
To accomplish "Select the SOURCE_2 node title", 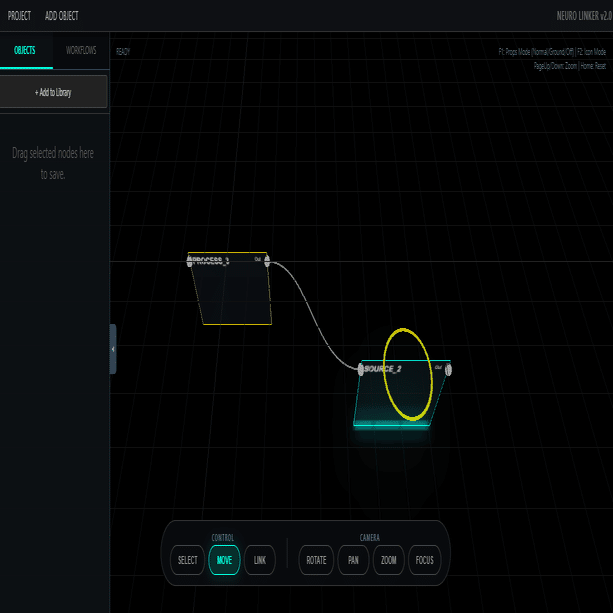I will tap(382, 369).
